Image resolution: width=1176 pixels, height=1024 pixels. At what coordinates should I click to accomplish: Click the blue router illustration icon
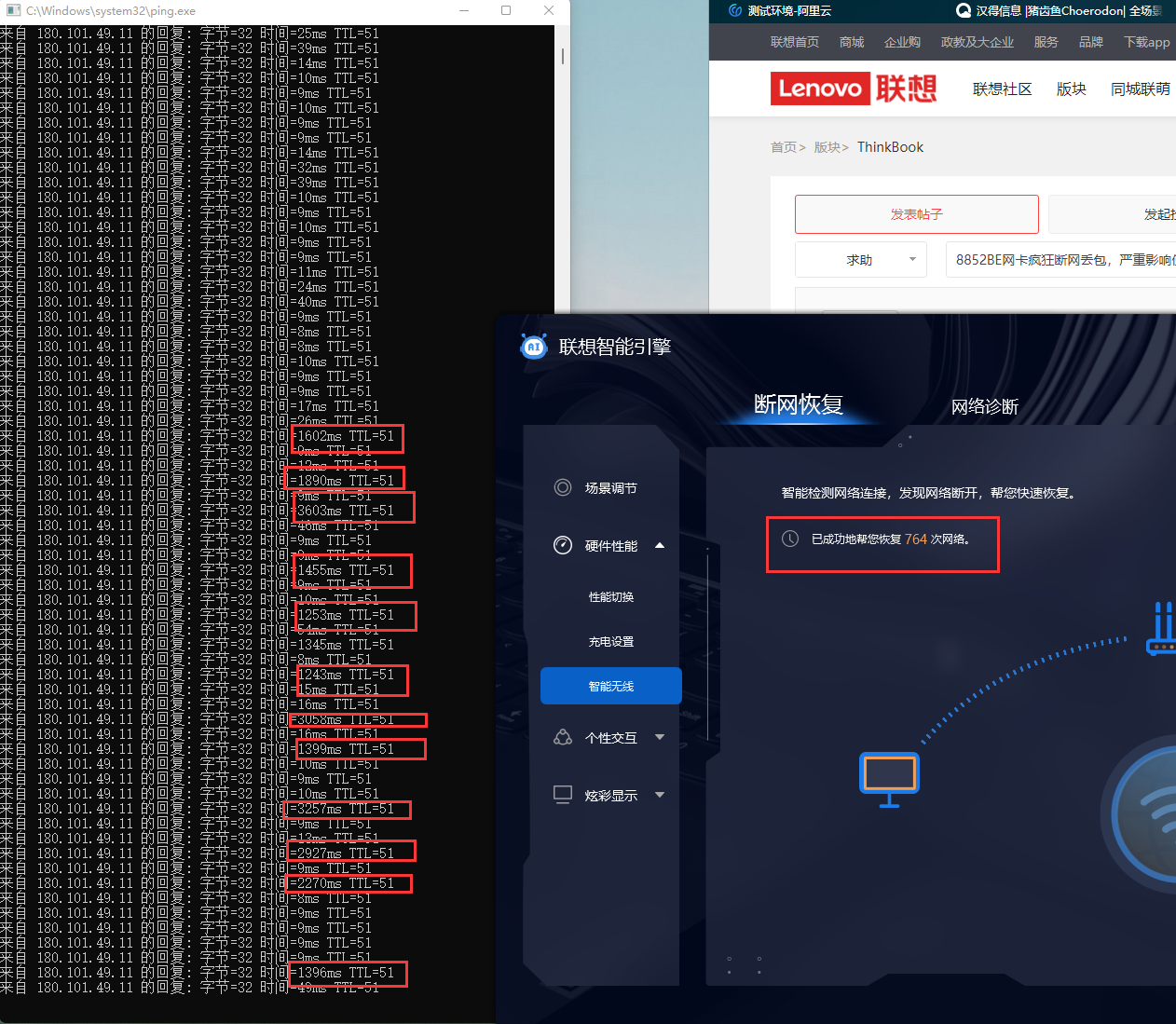point(1162,628)
